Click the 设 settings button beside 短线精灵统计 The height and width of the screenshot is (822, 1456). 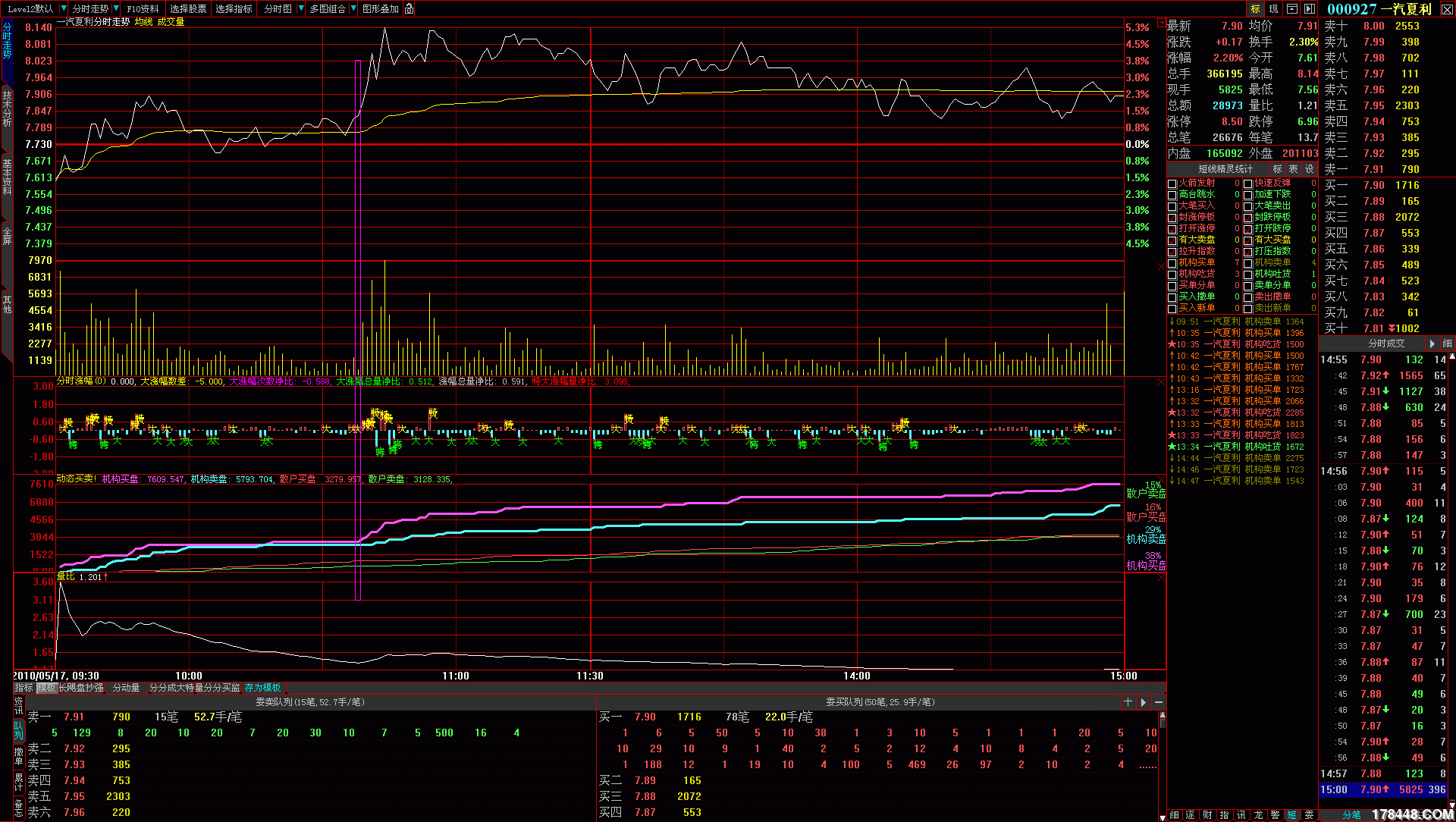pos(1310,169)
